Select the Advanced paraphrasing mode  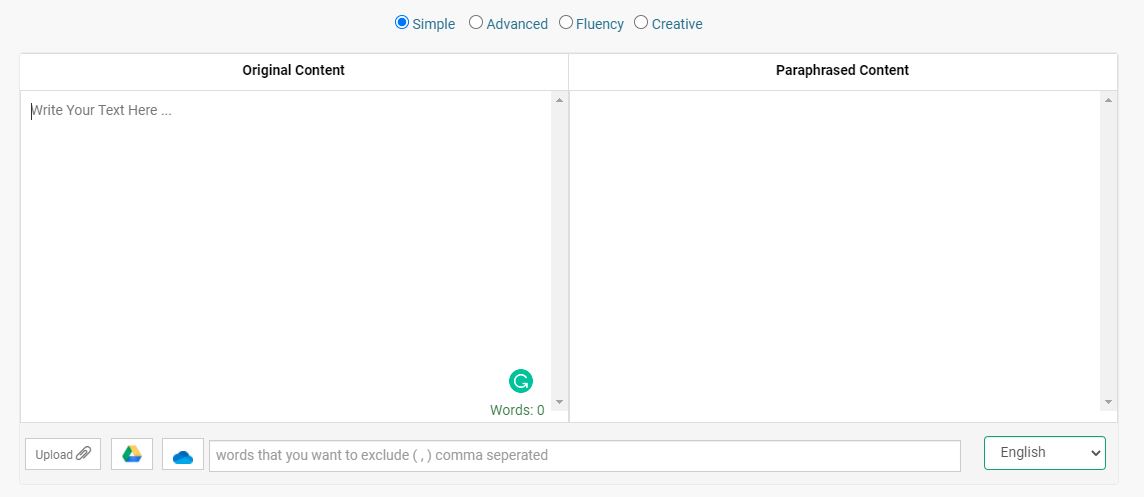coord(475,23)
